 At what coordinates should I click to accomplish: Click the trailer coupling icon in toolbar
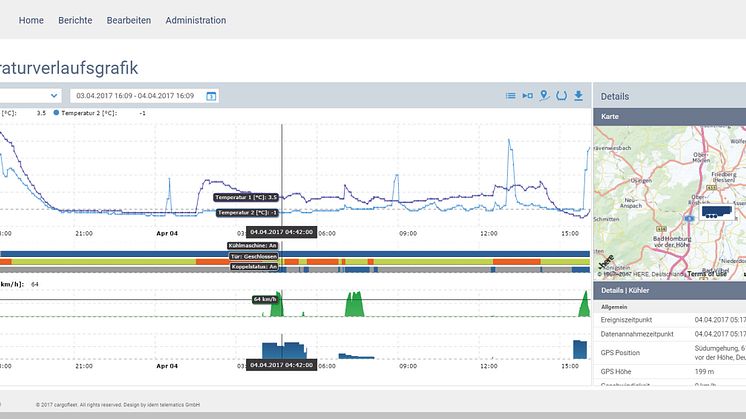527,96
